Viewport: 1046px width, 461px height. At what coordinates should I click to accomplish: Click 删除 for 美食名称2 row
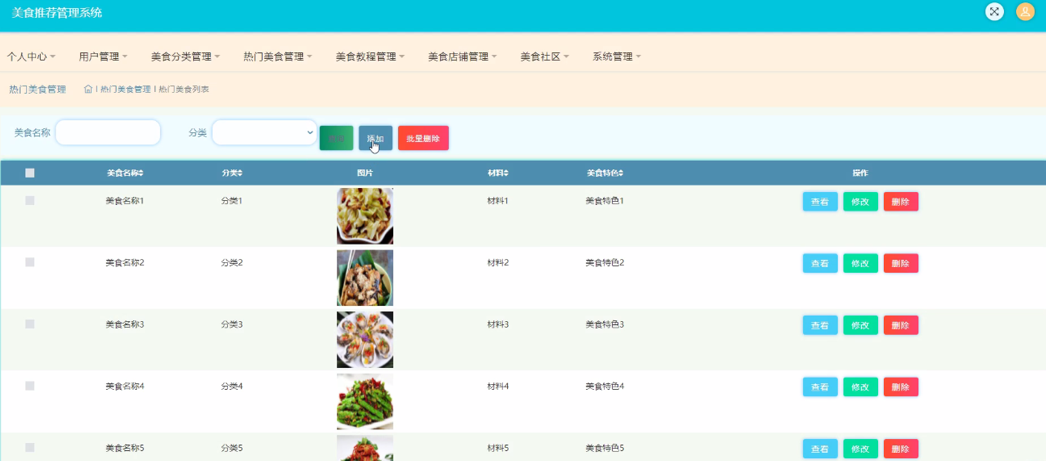pos(901,264)
